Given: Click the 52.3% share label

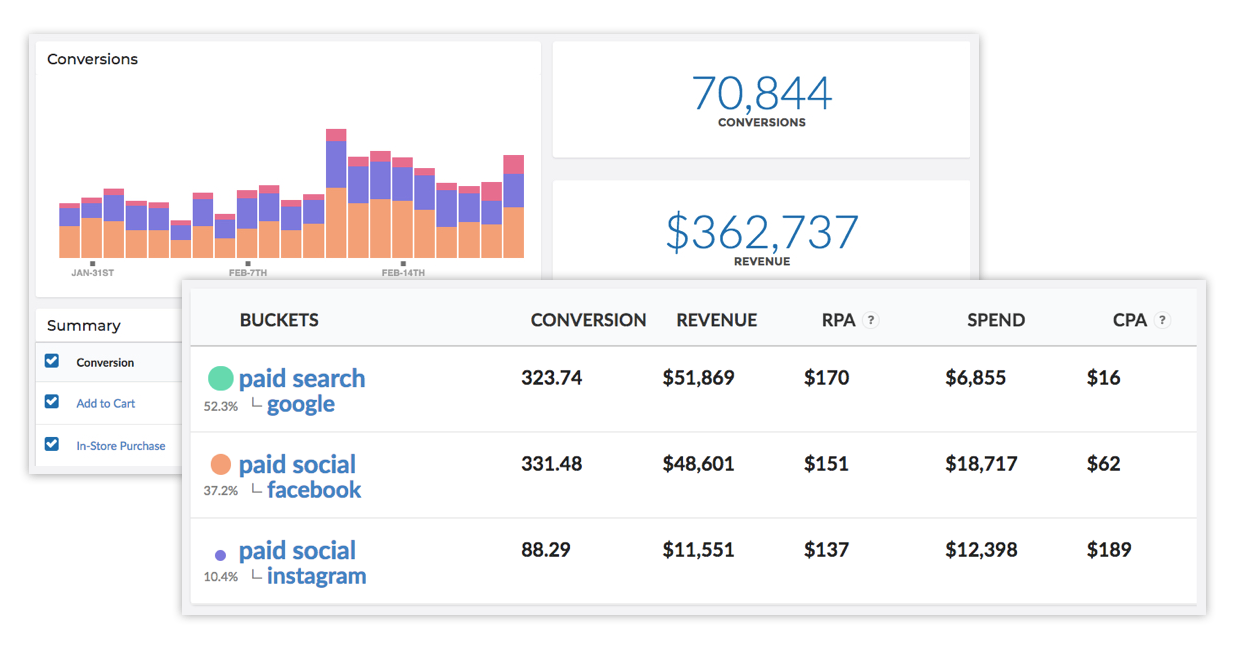Looking at the screenshot, I should 221,406.
